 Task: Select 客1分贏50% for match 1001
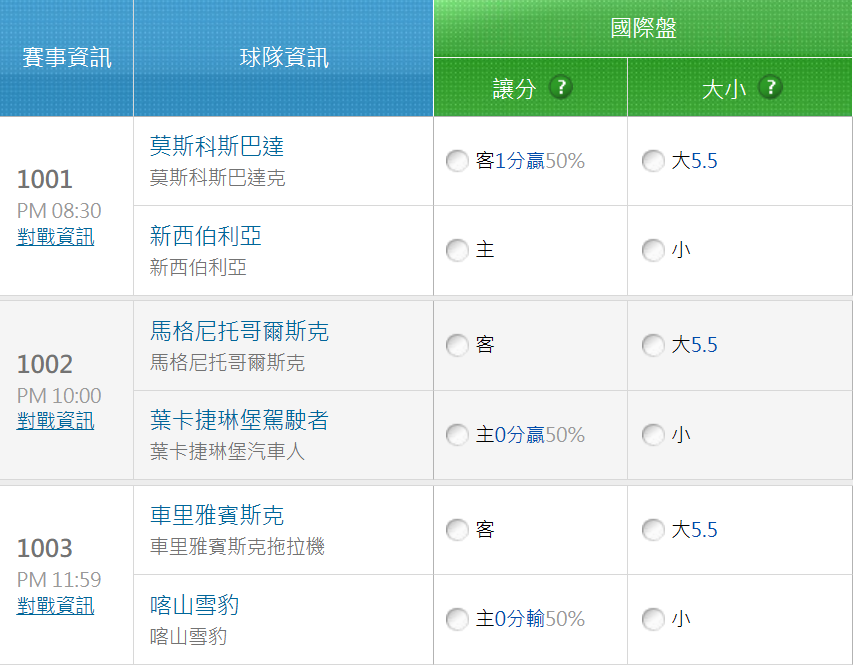click(457, 161)
